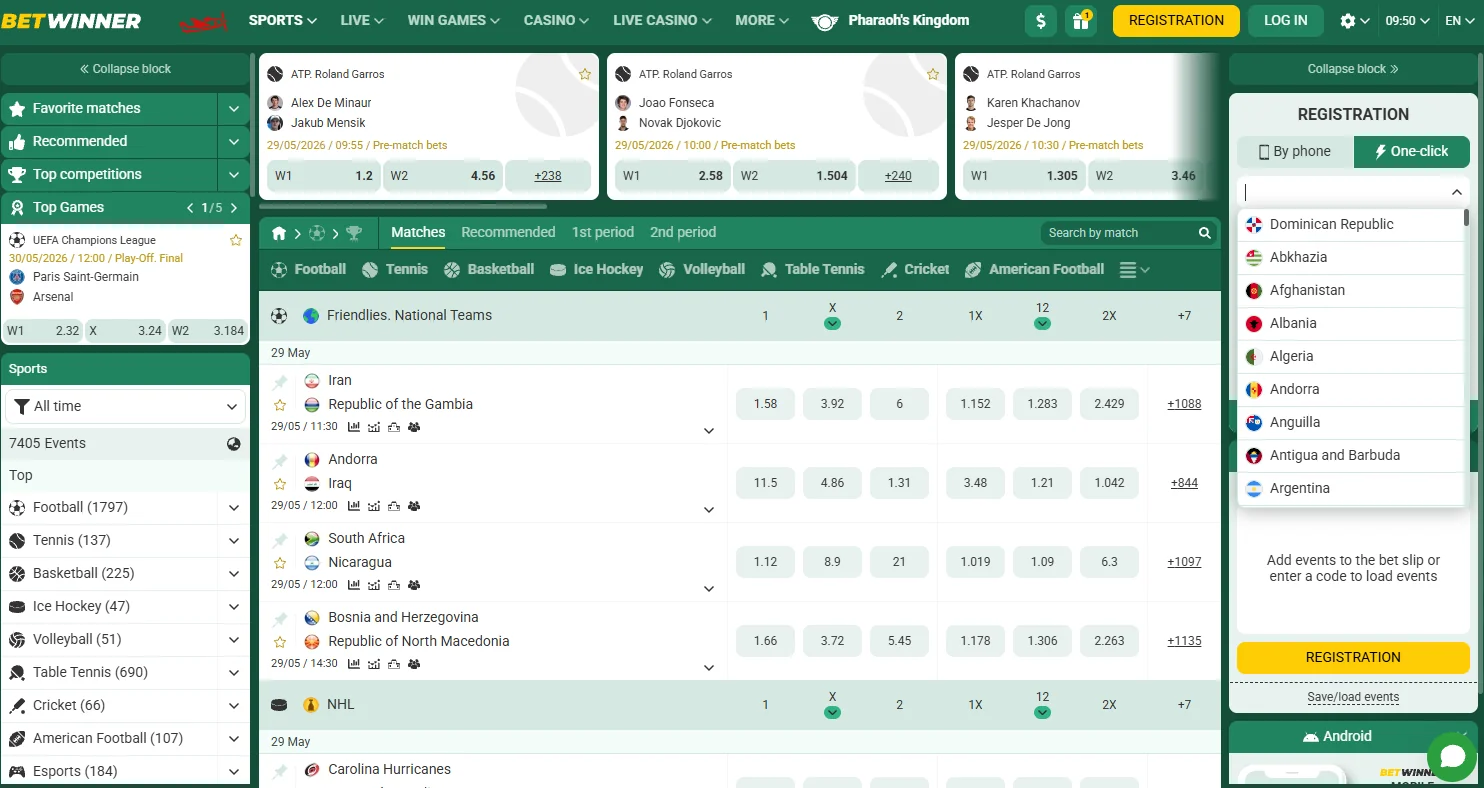Click the Log In button
The image size is (1484, 788).
[1286, 20]
